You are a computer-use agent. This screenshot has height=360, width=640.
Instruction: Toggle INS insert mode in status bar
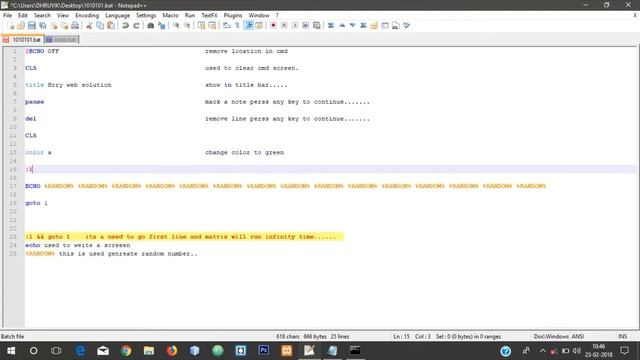pyautogui.click(x=622, y=337)
